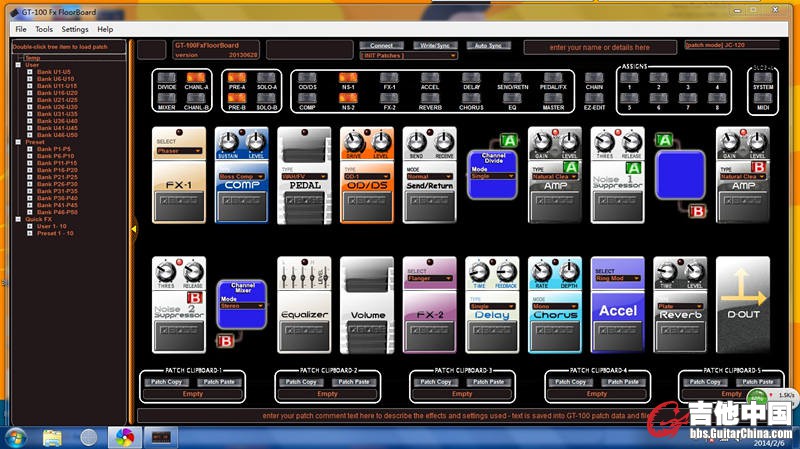Click the channel B AMP pedal footswitch
This screenshot has width=800, height=449.
coord(742,206)
